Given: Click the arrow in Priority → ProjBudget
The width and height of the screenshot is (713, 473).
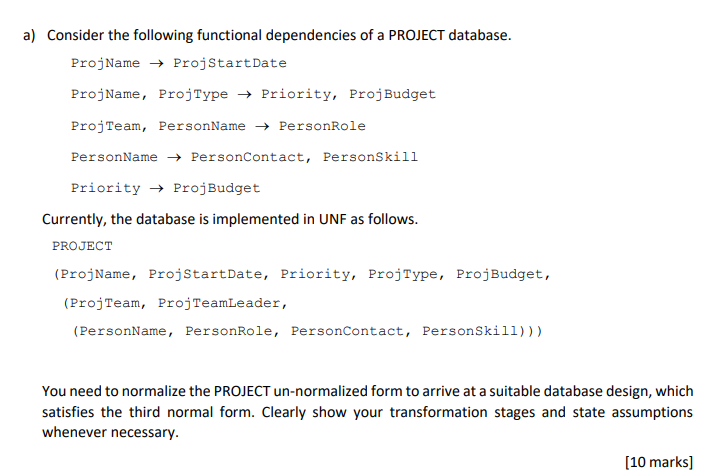Looking at the screenshot, I should pos(156,188).
